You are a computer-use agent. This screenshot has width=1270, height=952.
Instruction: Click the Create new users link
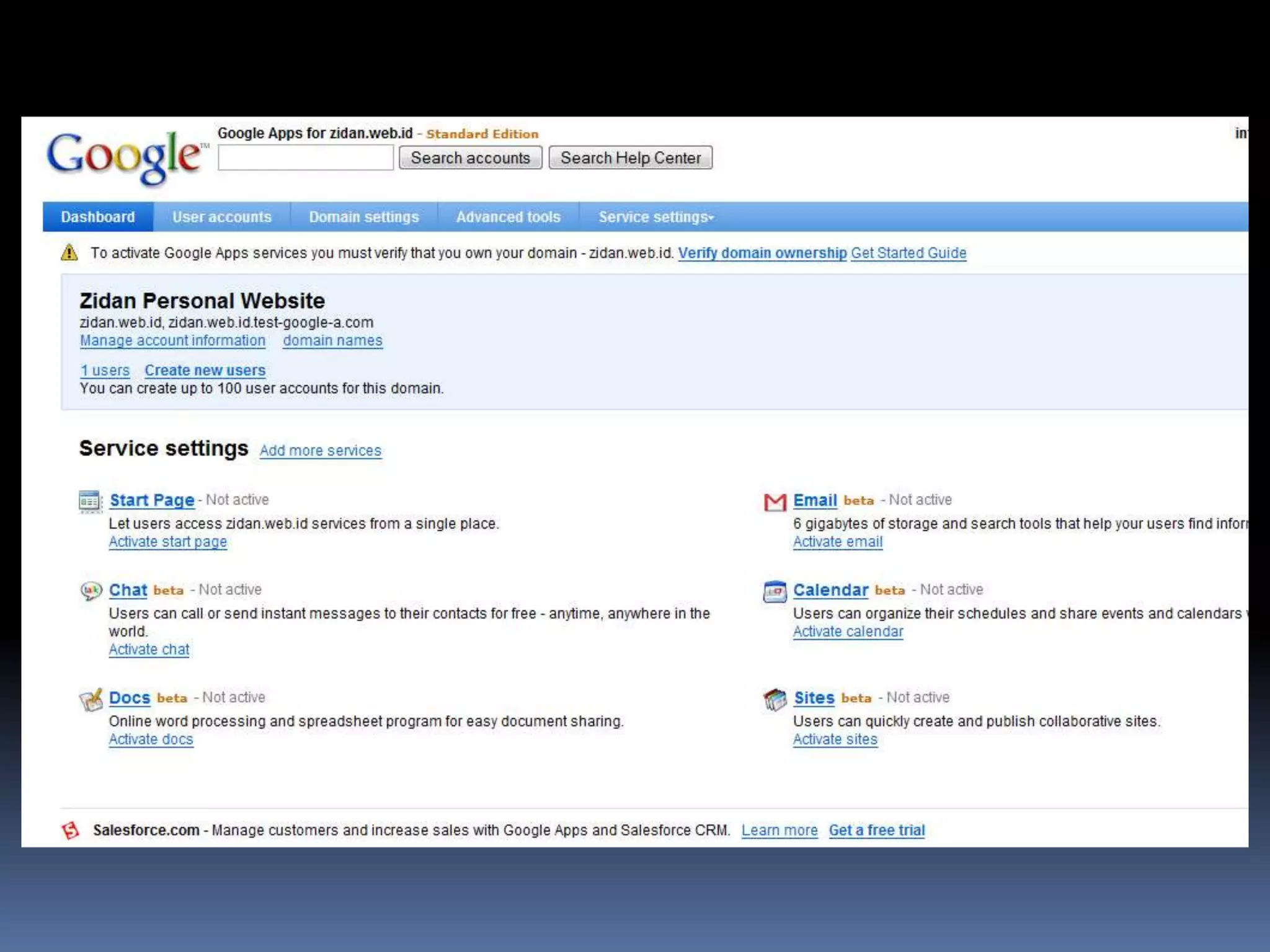click(205, 370)
